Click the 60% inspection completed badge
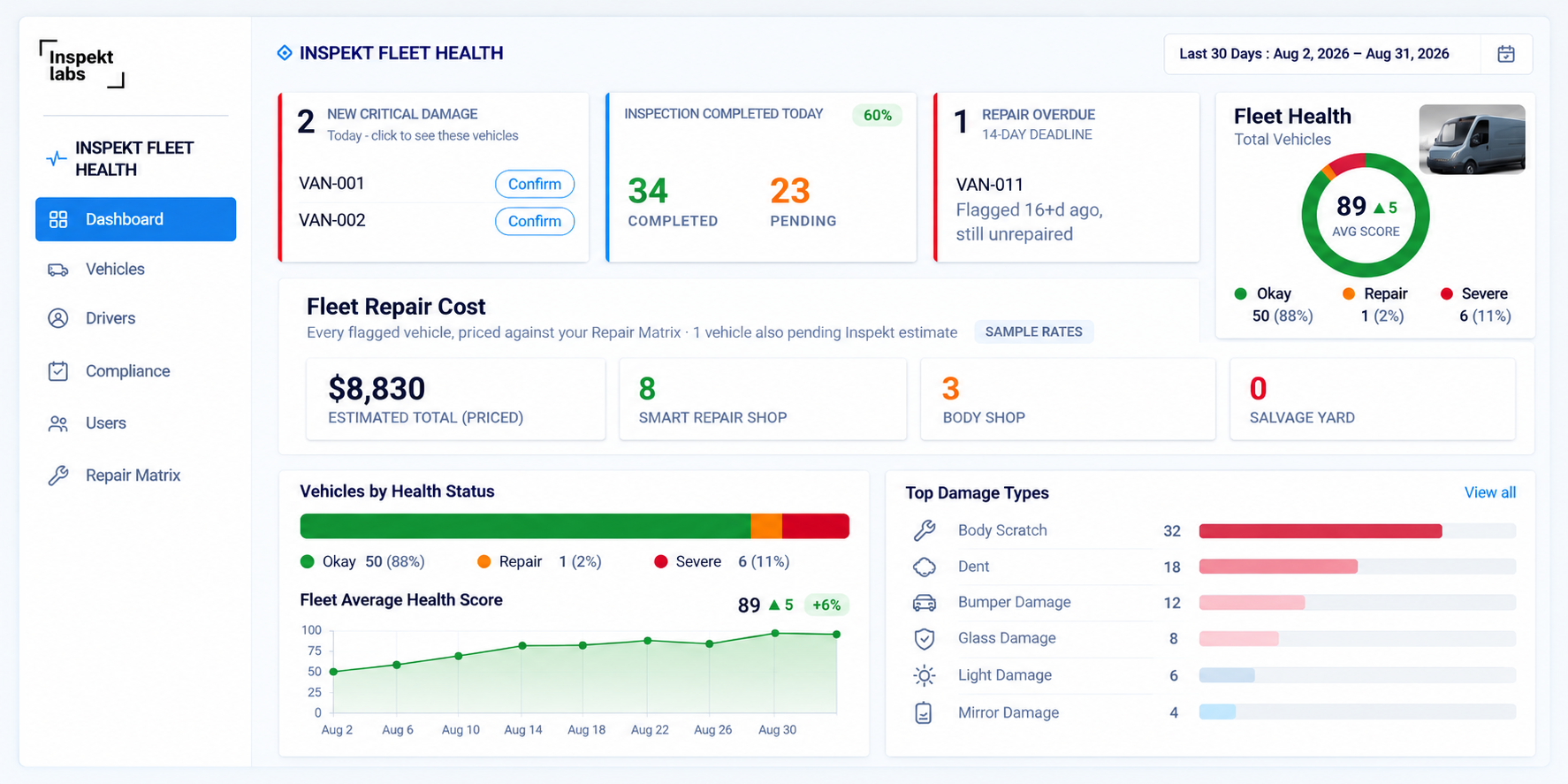Viewport: 1568px width, 784px height. tap(878, 115)
